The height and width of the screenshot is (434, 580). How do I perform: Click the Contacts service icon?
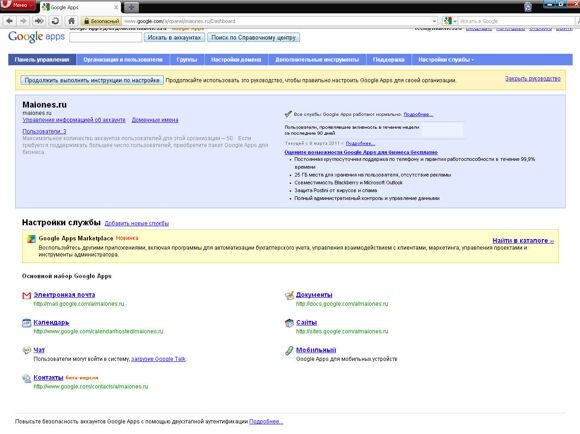27,378
